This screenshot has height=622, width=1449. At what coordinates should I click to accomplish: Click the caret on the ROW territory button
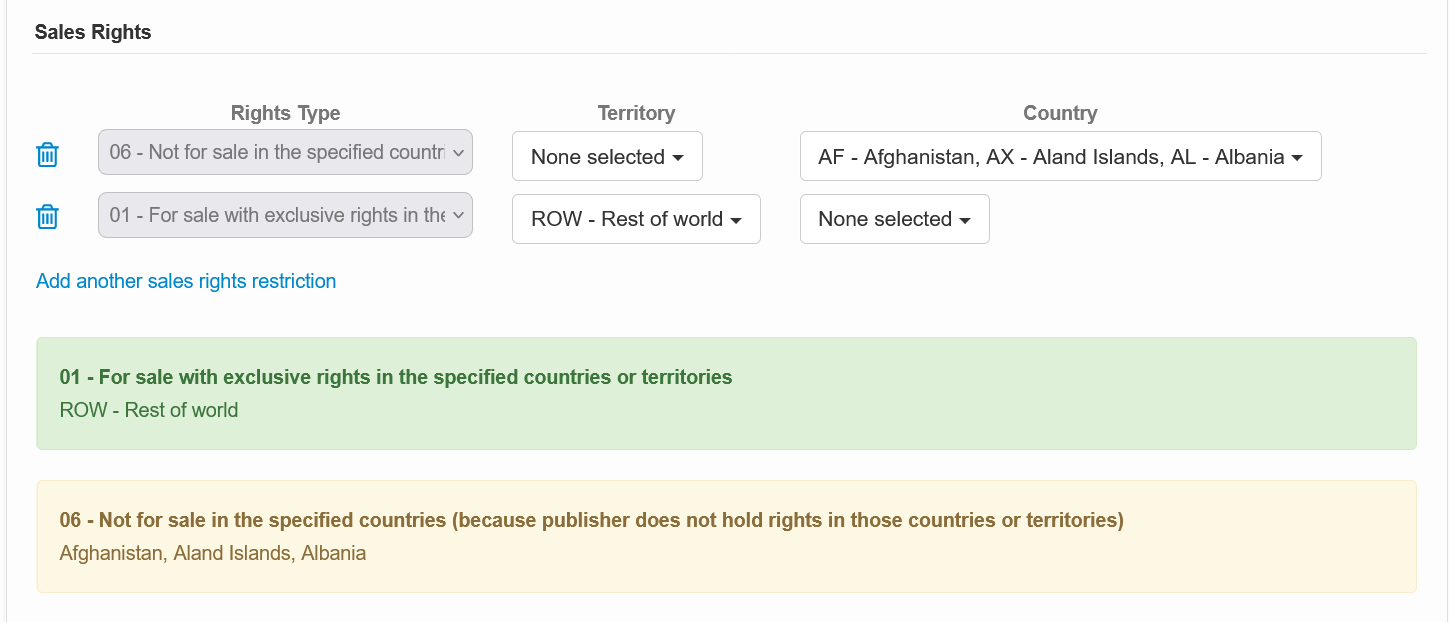(x=736, y=220)
